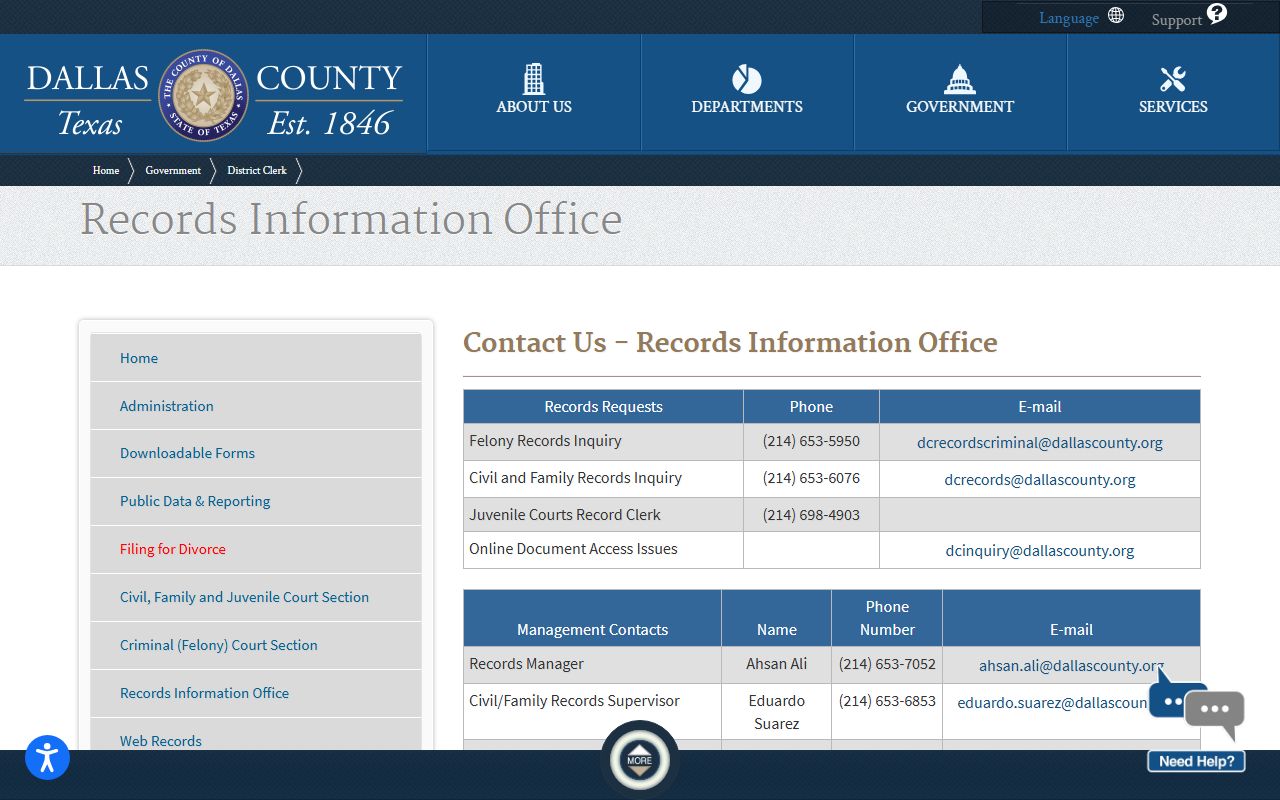Click the phone number (214) 698-4903
This screenshot has height=800, width=1280.
click(811, 515)
